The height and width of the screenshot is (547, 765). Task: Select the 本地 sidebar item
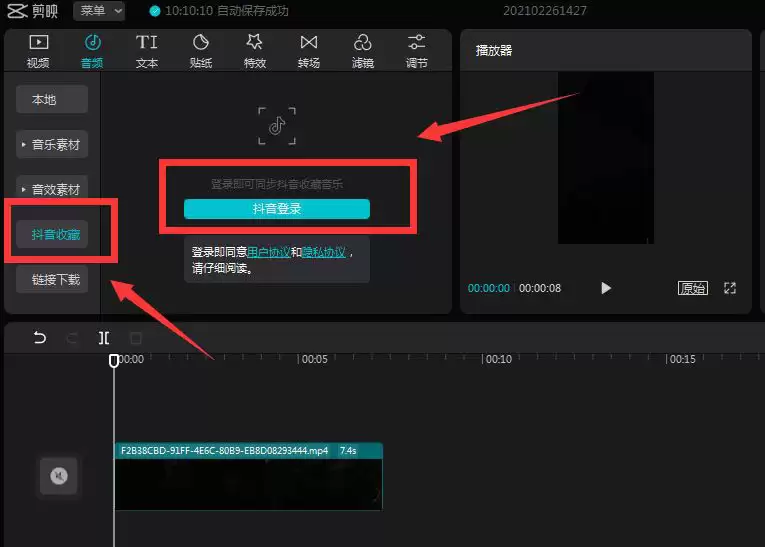(x=52, y=100)
